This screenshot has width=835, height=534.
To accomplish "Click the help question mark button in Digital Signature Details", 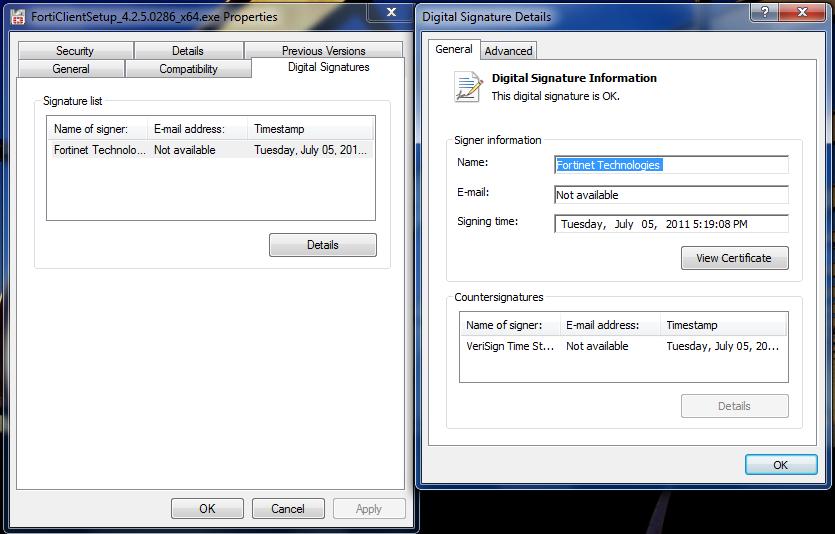I will (x=764, y=12).
